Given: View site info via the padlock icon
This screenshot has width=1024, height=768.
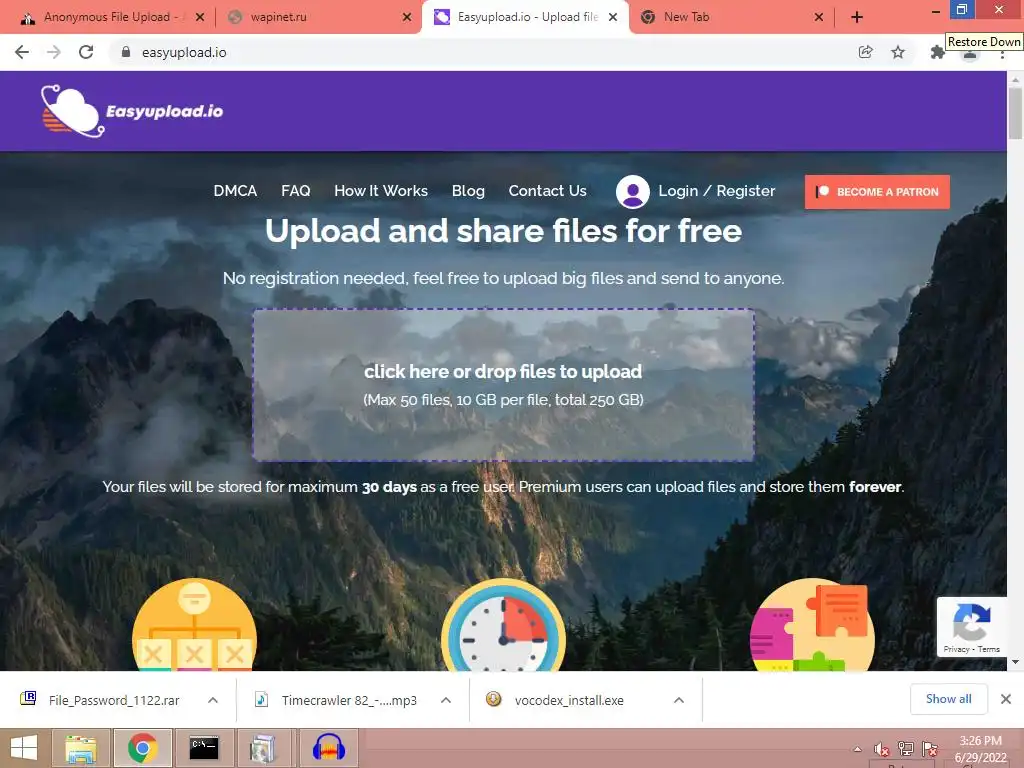Looking at the screenshot, I should pos(125,52).
